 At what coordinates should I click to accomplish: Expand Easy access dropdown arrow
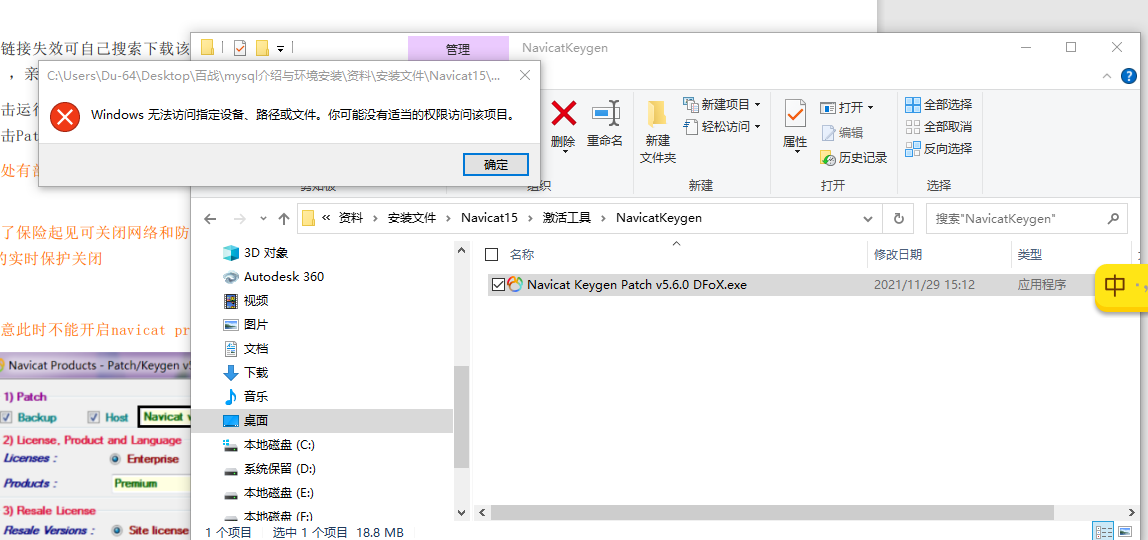[x=757, y=127]
